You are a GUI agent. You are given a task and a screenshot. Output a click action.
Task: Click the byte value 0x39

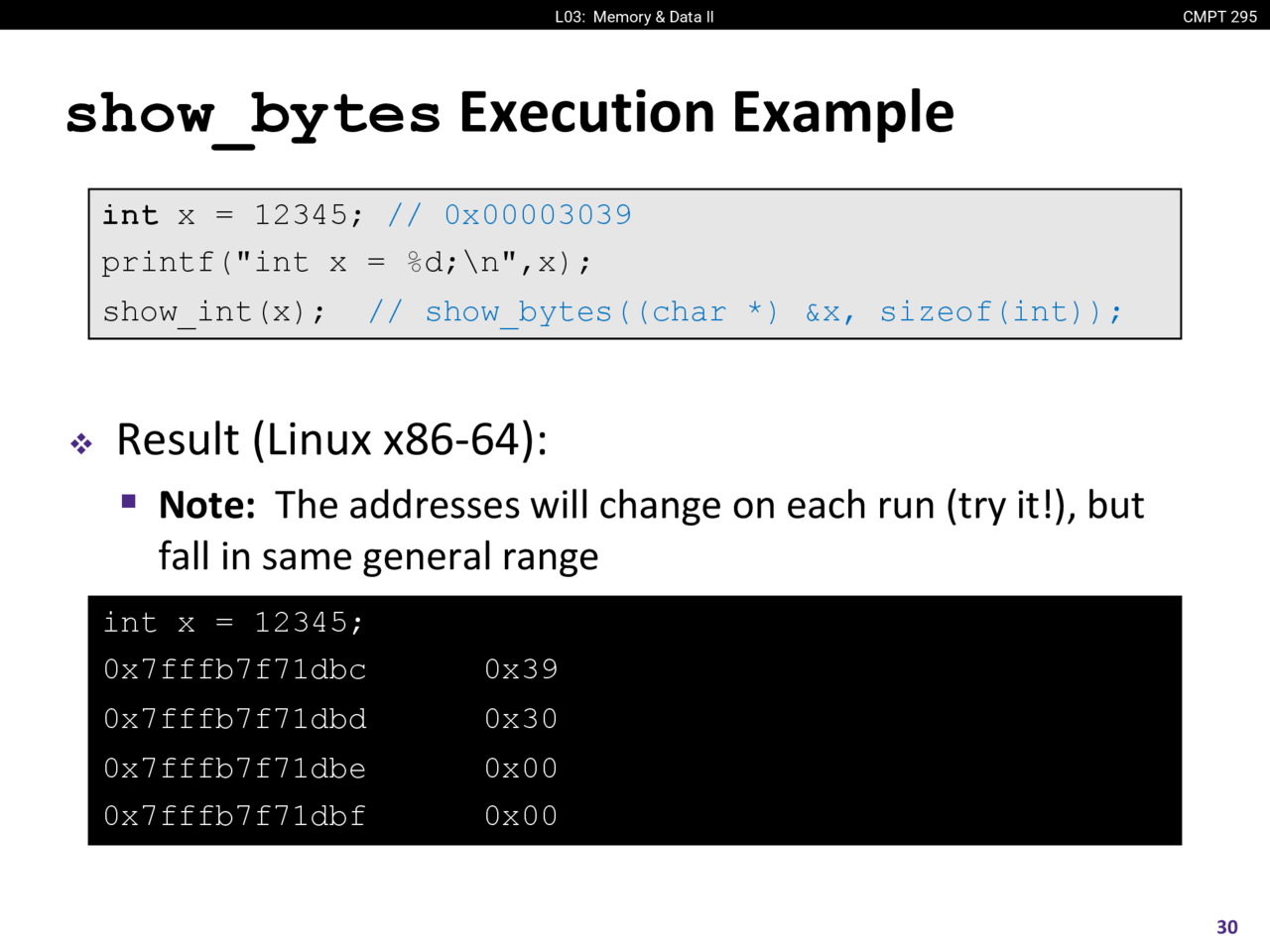[521, 670]
